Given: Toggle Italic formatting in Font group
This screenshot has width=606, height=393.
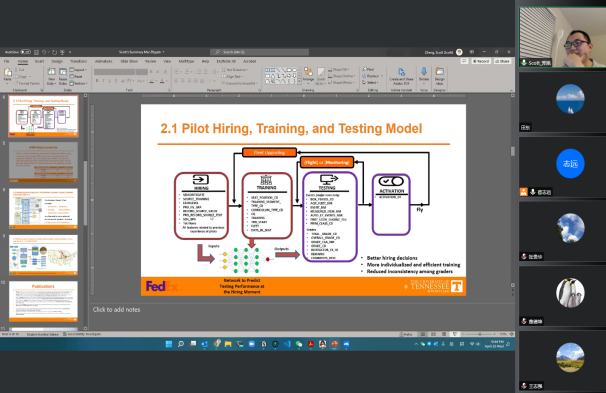Looking at the screenshot, I should (x=103, y=81).
